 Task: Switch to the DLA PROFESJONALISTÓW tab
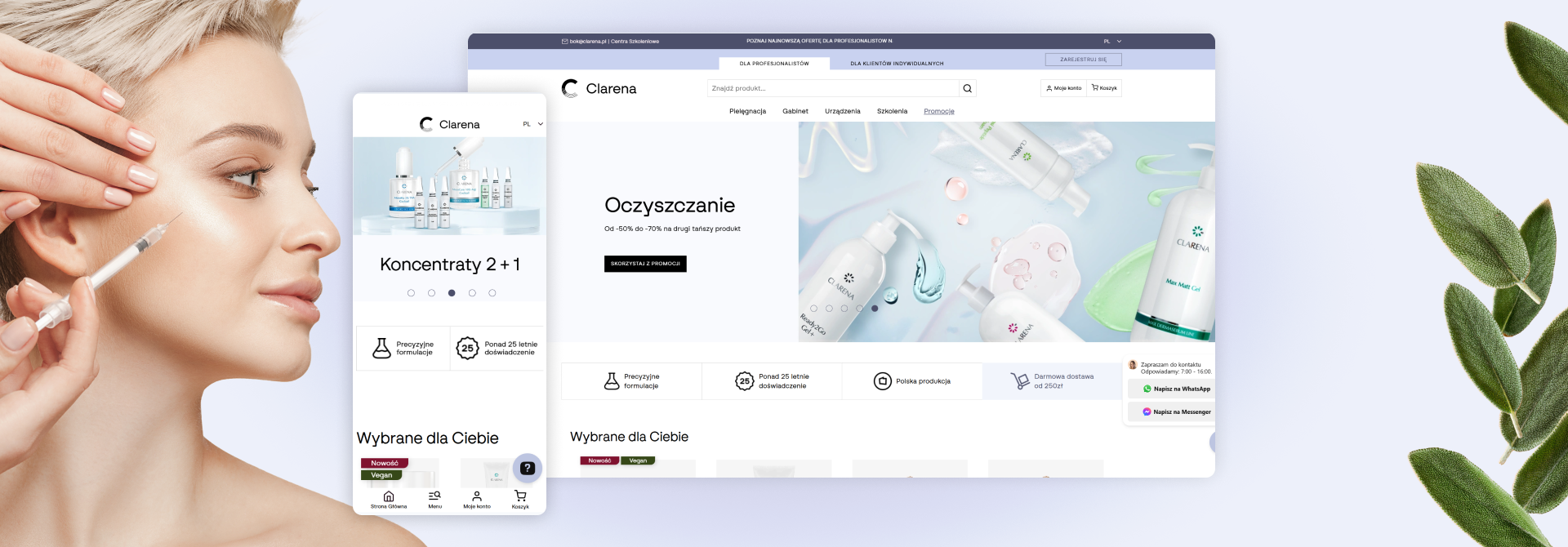pyautogui.click(x=774, y=63)
